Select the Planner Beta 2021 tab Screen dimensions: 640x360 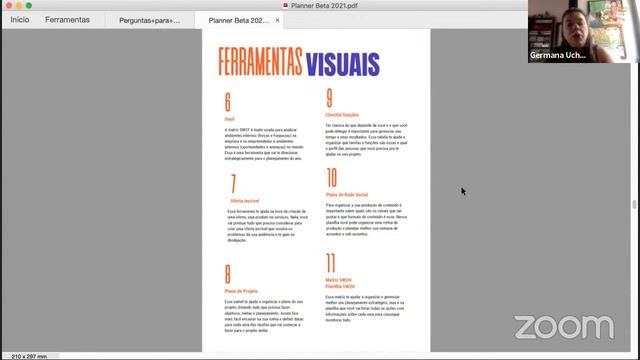pos(239,20)
